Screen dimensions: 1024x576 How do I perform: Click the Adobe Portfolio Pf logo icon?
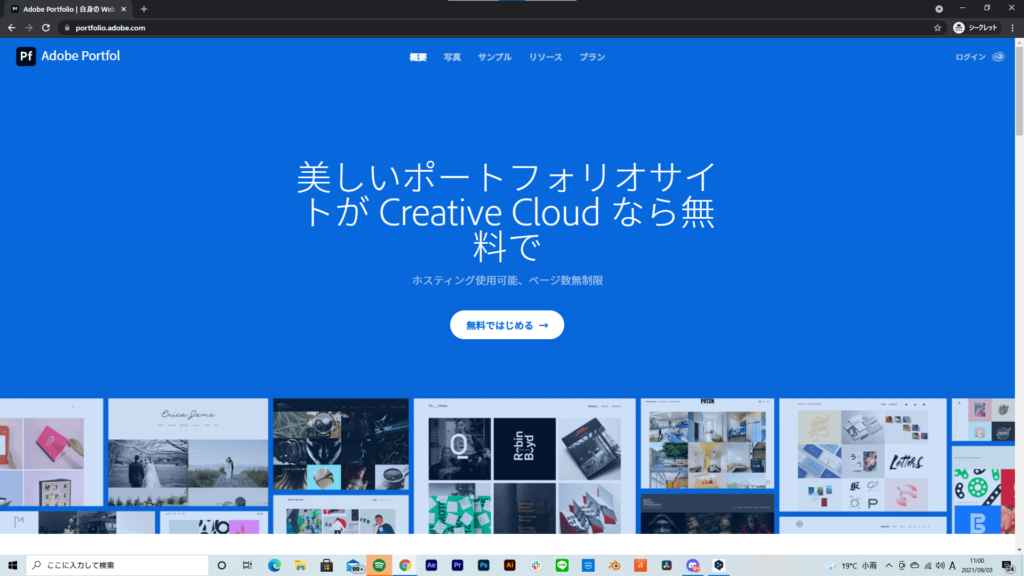click(x=26, y=56)
